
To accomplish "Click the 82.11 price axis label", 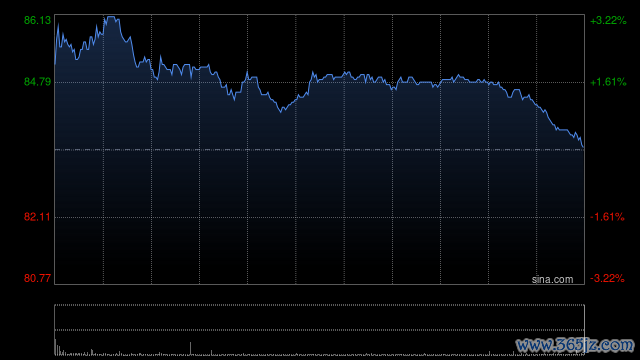I will 38,217.
